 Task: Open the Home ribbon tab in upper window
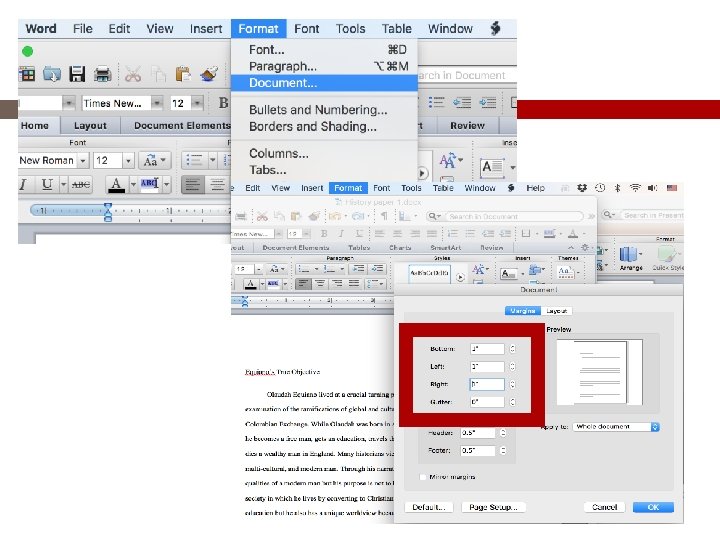34,125
